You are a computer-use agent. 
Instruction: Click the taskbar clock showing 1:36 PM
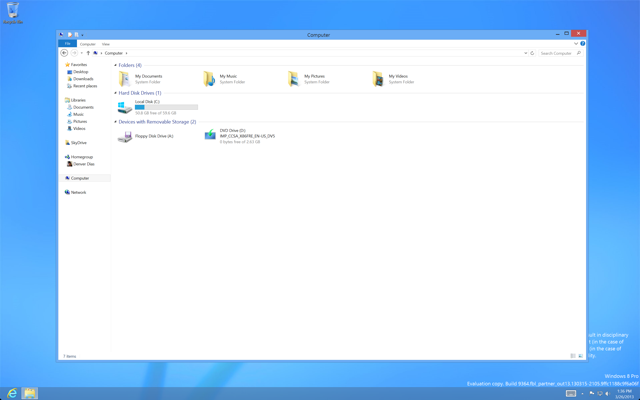point(624,394)
